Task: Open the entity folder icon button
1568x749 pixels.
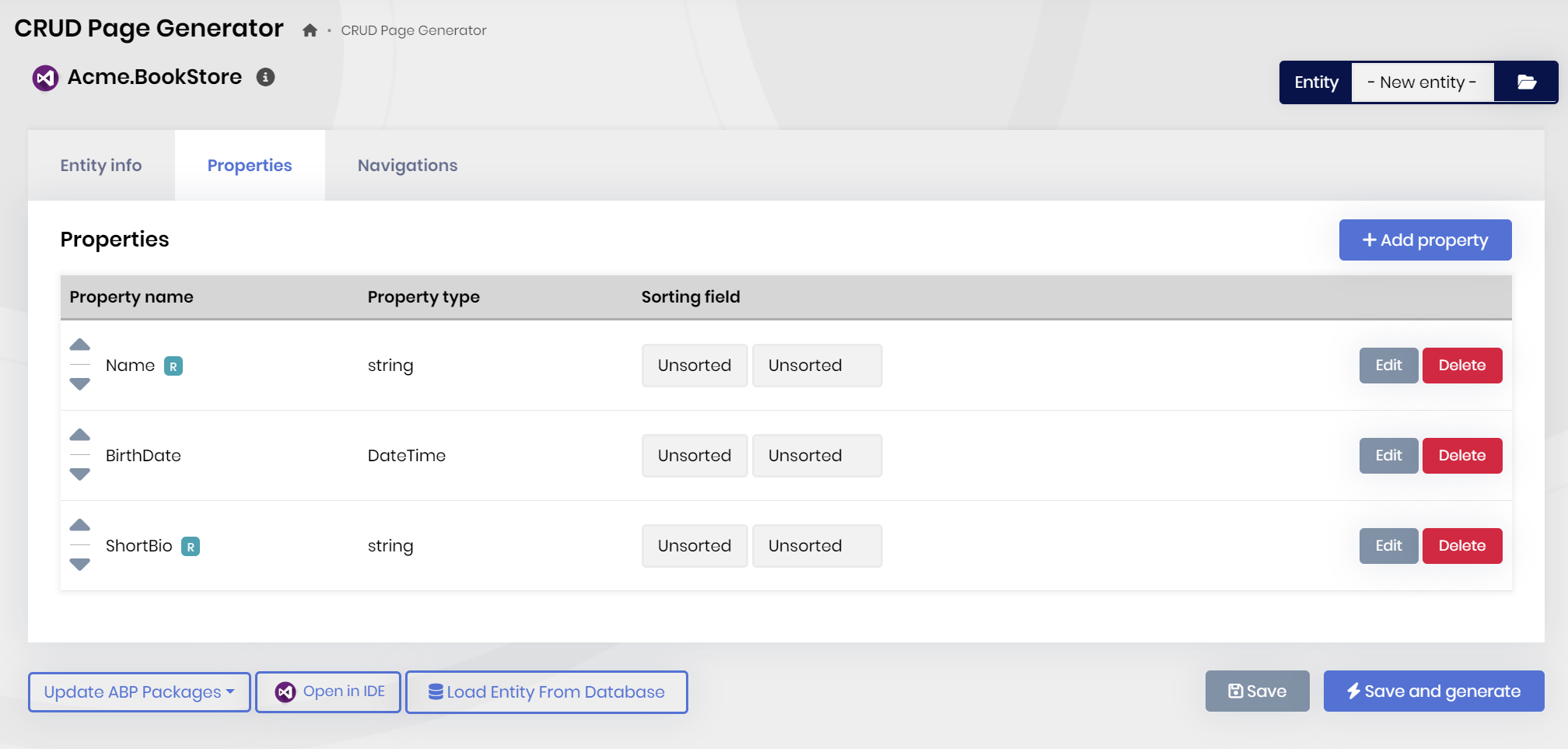Action: click(x=1526, y=82)
